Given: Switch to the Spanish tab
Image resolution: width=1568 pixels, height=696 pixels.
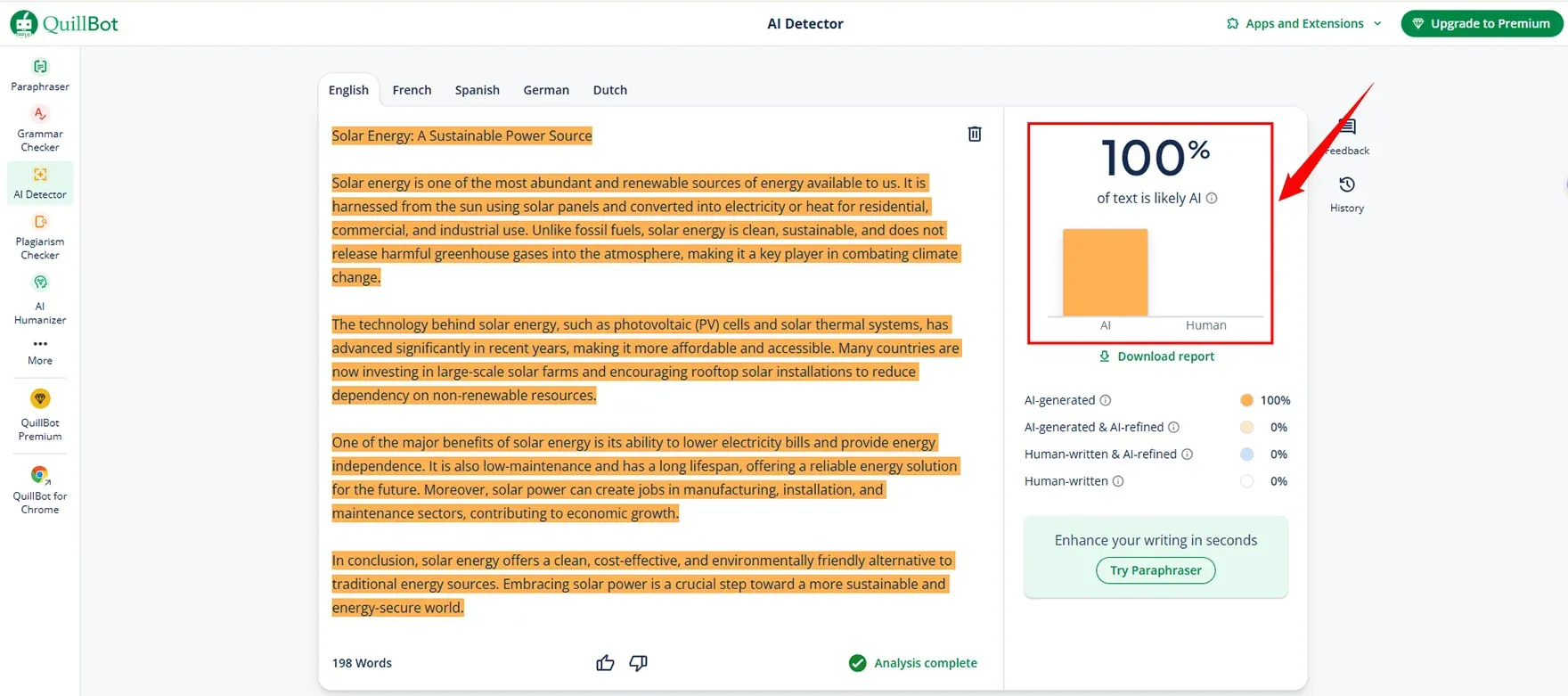Looking at the screenshot, I should pos(478,90).
